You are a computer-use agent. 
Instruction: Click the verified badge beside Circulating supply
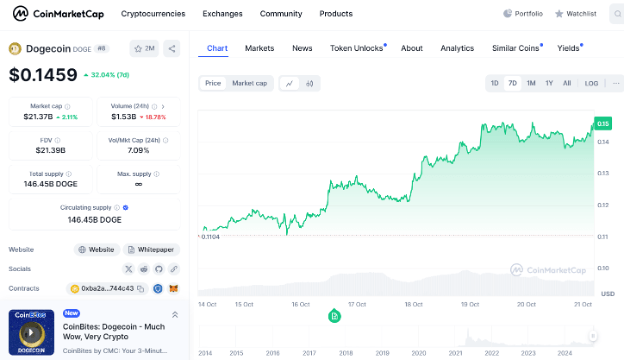pyautogui.click(x=125, y=208)
